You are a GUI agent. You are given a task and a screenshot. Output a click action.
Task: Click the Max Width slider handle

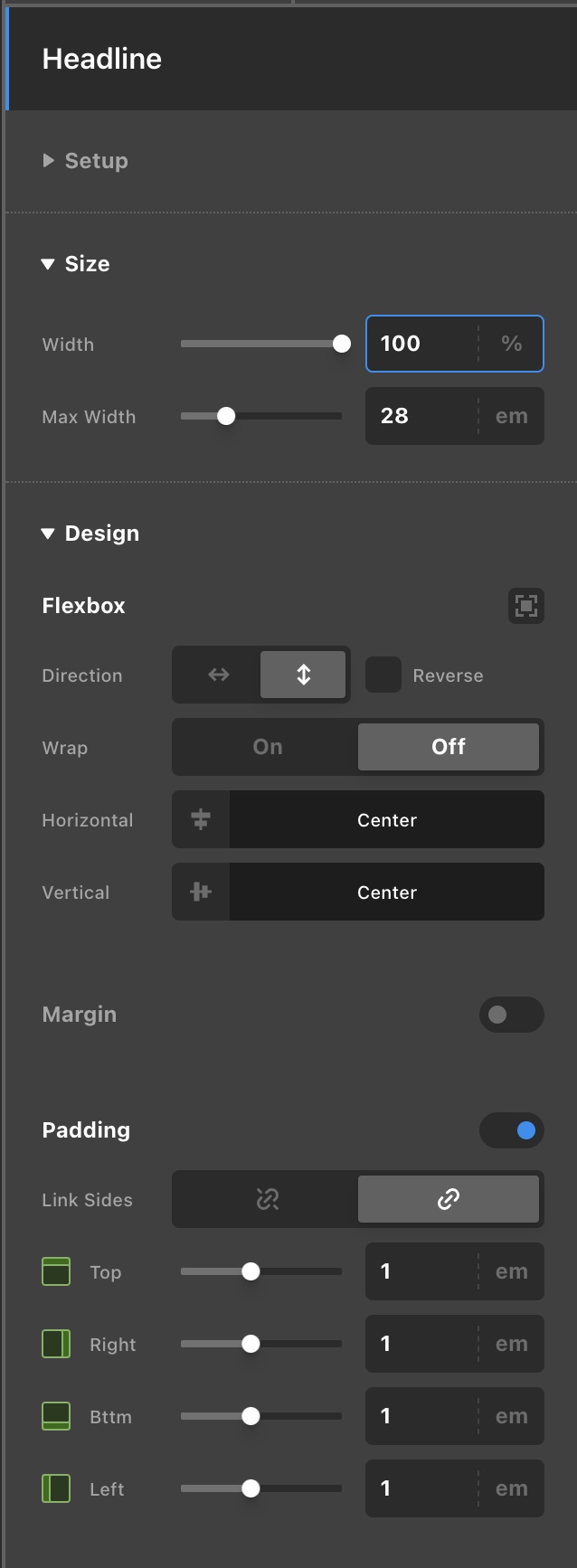click(x=226, y=416)
